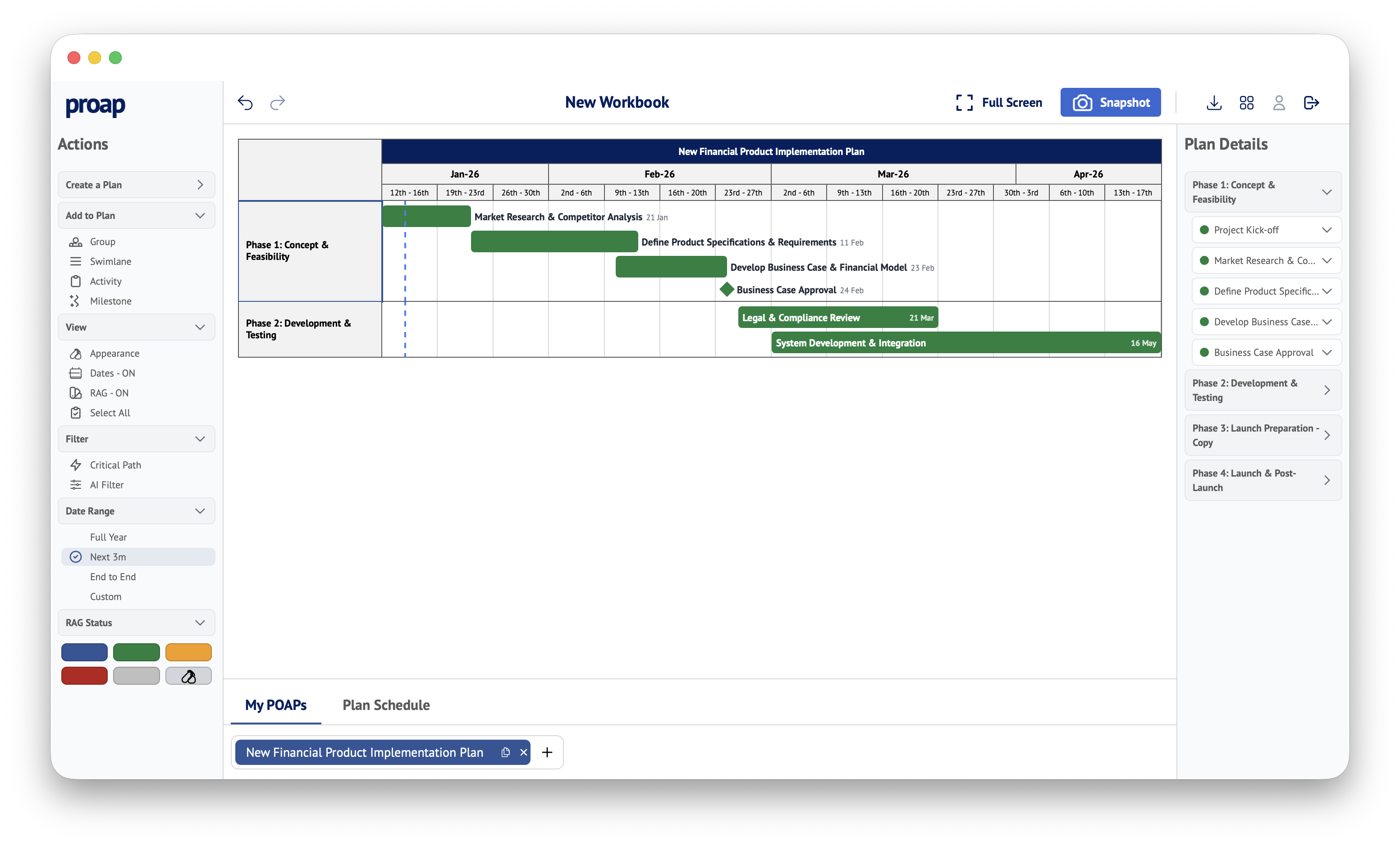Collapse the Date Range section
The width and height of the screenshot is (1400, 846).
point(200,510)
